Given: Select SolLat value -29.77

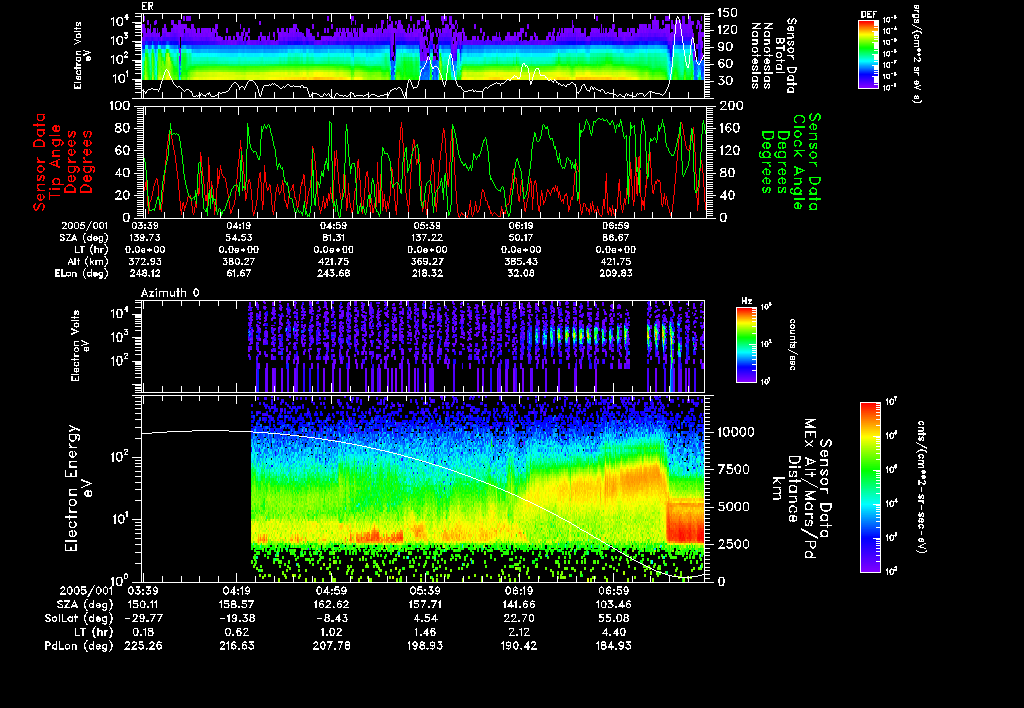Looking at the screenshot, I should click(x=142, y=618).
